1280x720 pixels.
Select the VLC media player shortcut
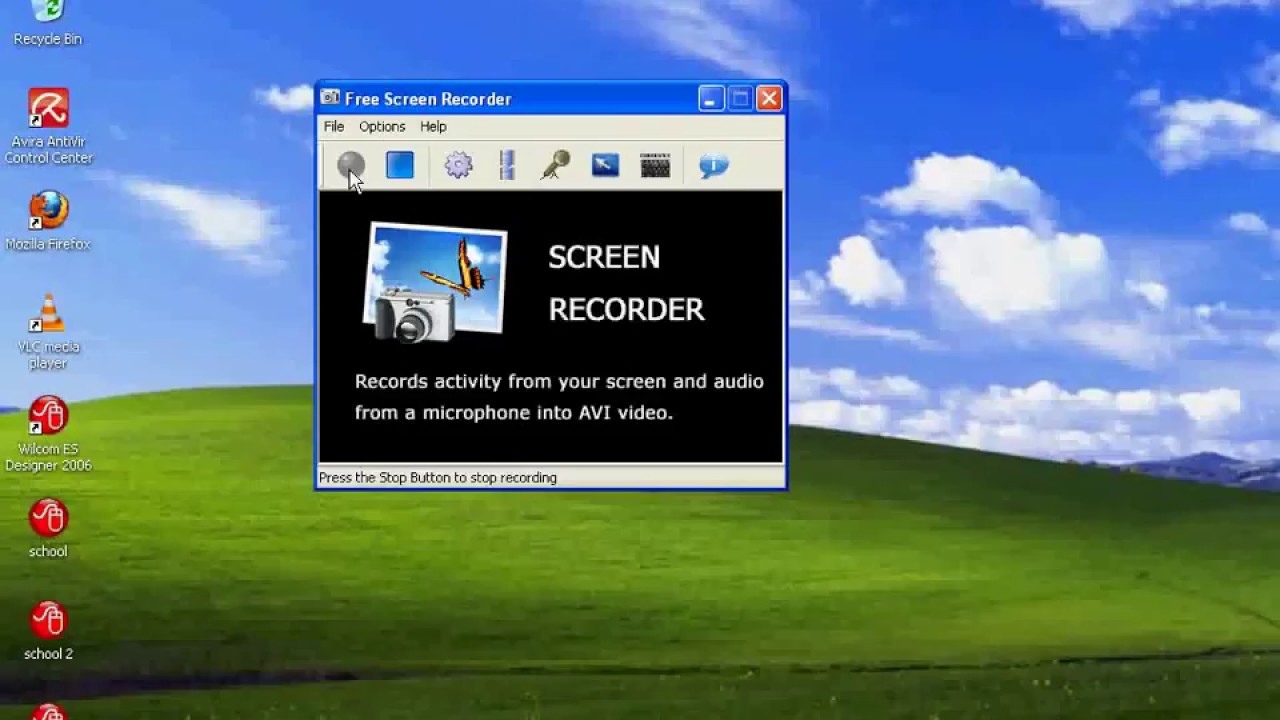[48, 332]
